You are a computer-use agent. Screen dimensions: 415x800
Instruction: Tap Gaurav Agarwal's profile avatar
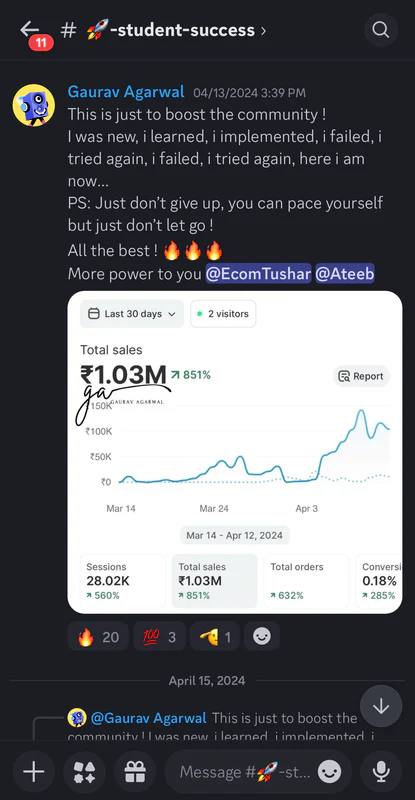pos(34,105)
